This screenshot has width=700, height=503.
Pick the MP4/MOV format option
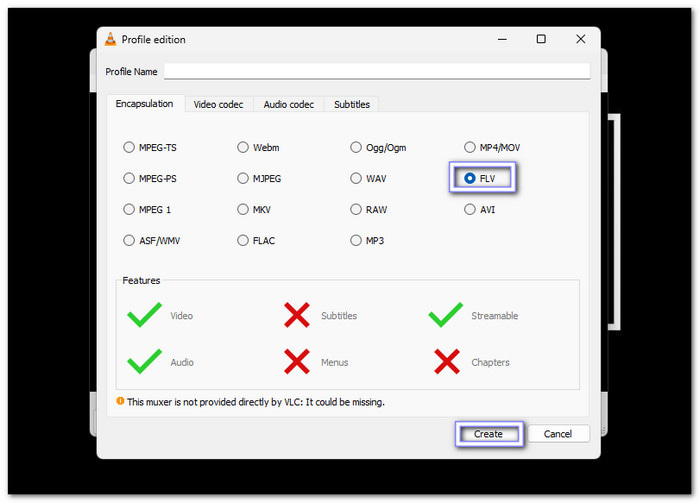pos(492,147)
